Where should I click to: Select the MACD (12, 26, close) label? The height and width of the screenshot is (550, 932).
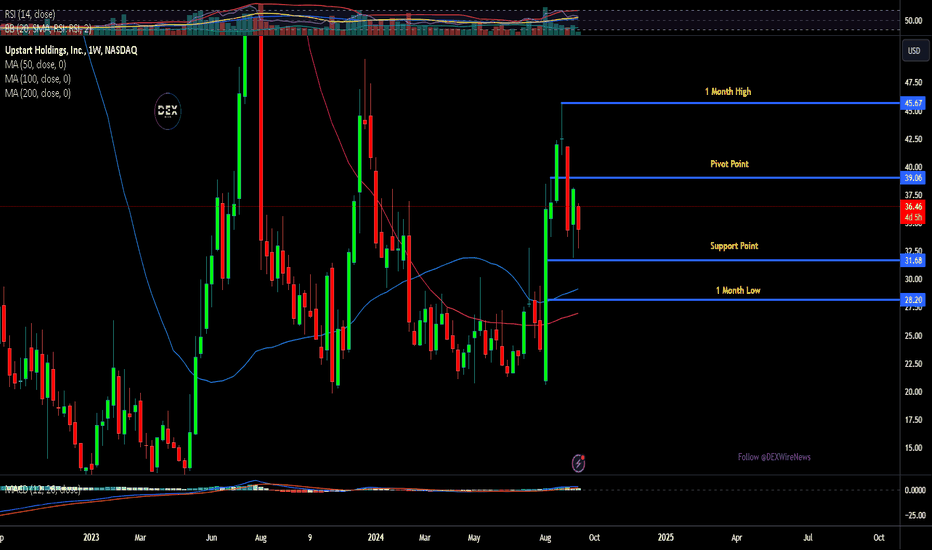(42, 489)
